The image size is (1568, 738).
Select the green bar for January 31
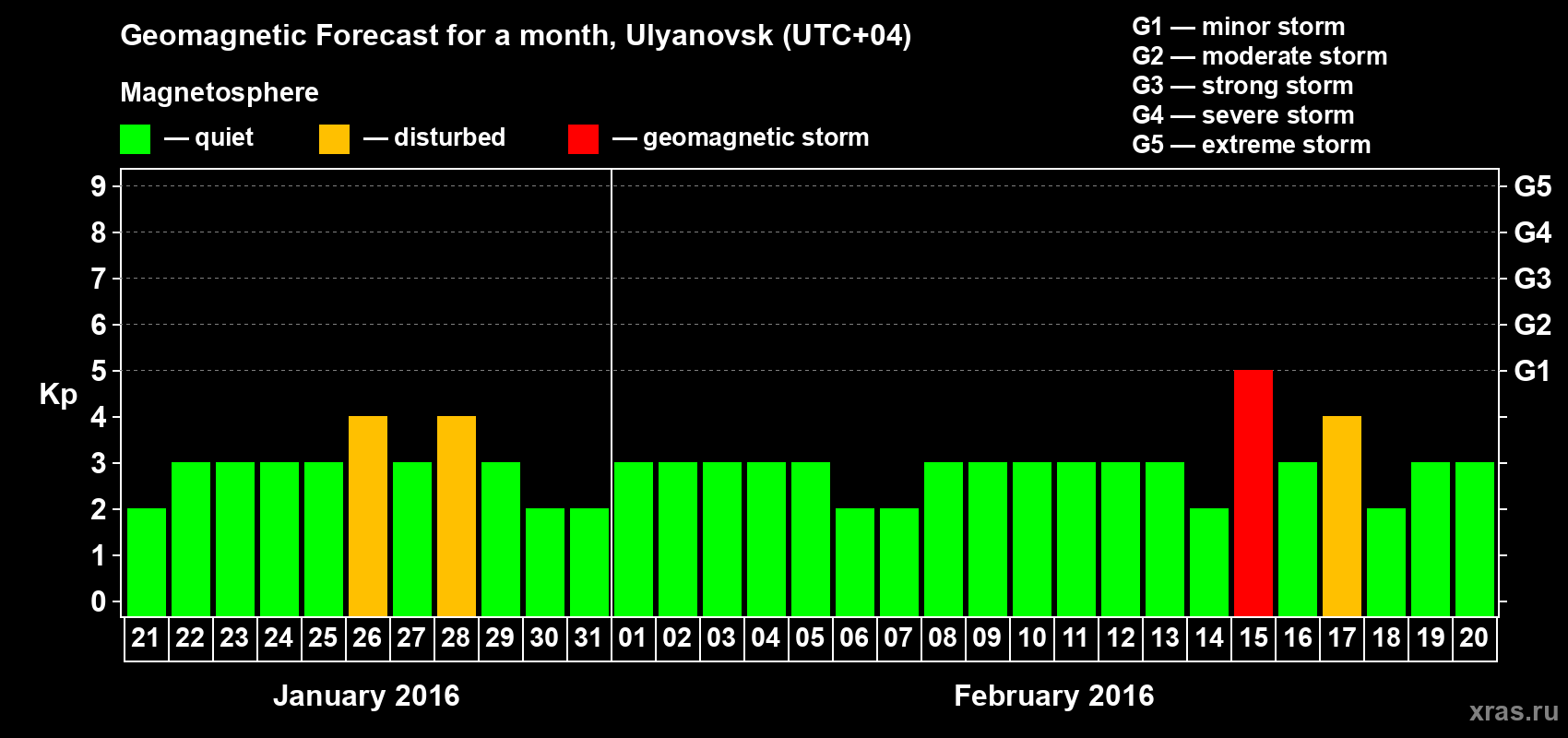[x=589, y=563]
